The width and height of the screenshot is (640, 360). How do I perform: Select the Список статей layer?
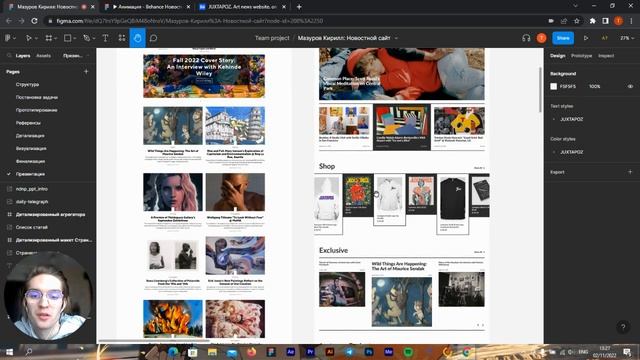pyautogui.click(x=32, y=227)
